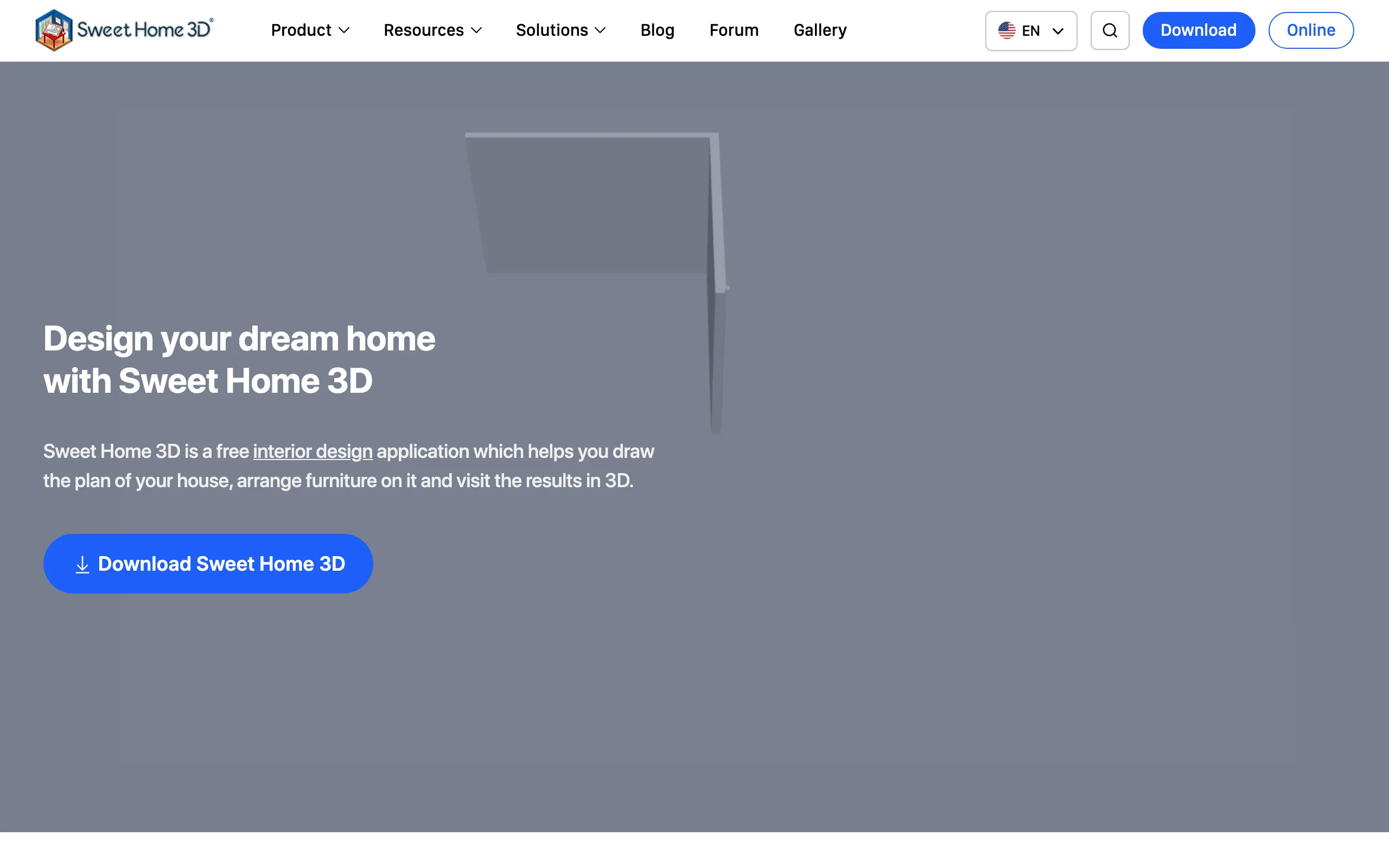Expand the Solutions menu chevron
This screenshot has width=1389, height=868.
[601, 30]
